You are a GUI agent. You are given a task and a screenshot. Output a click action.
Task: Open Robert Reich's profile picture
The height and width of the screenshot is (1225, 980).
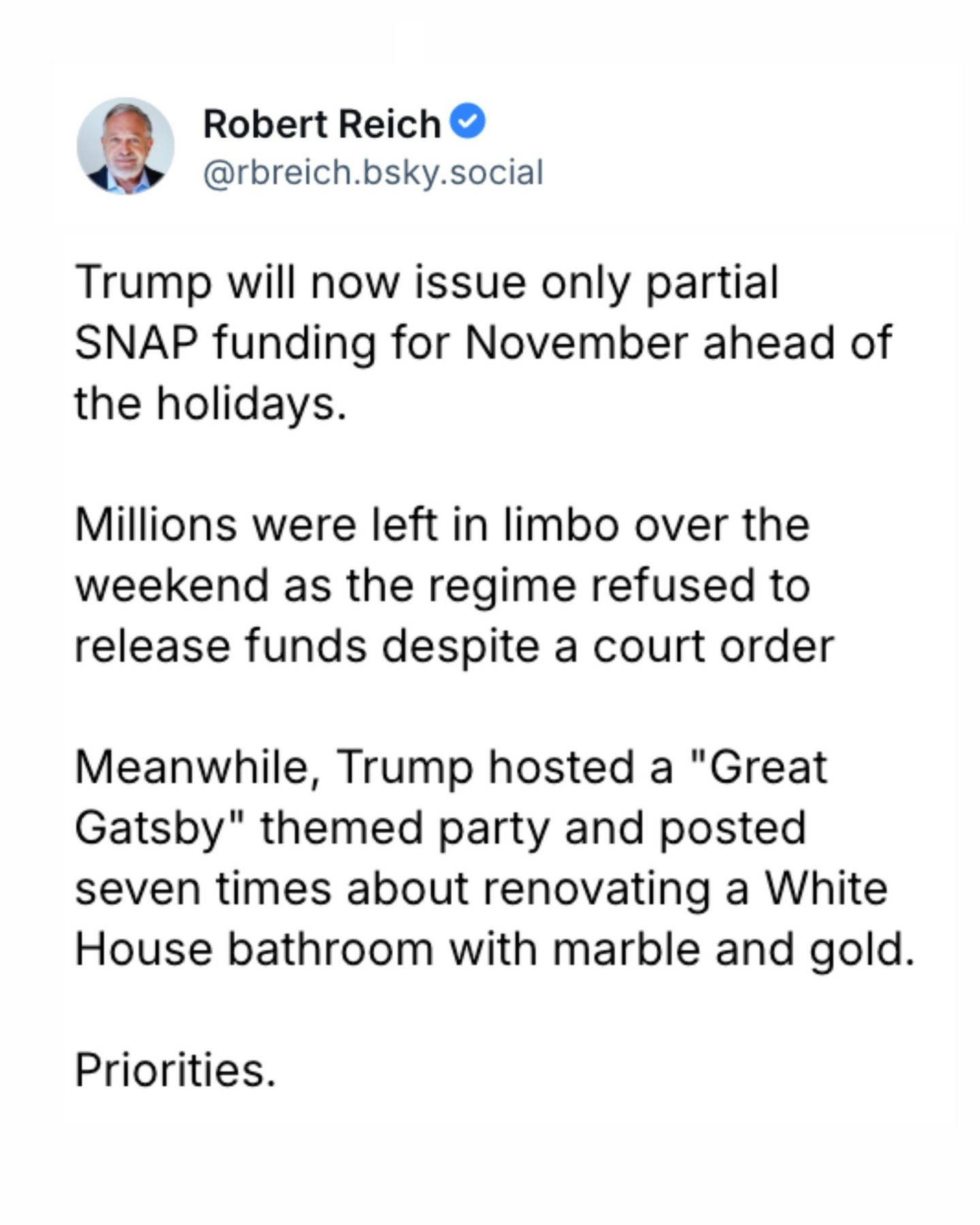(126, 146)
